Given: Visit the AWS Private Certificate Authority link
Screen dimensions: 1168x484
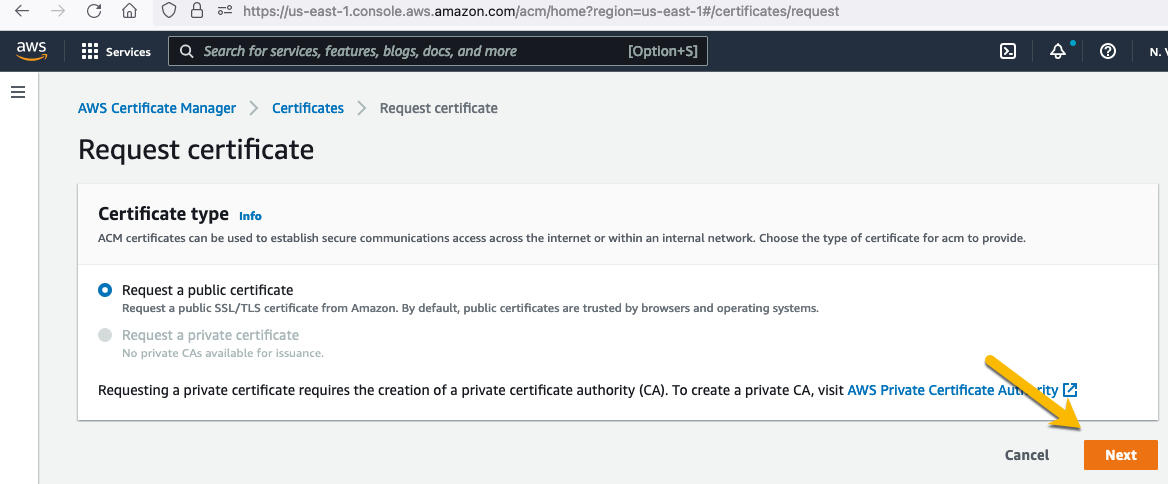Looking at the screenshot, I should [953, 390].
